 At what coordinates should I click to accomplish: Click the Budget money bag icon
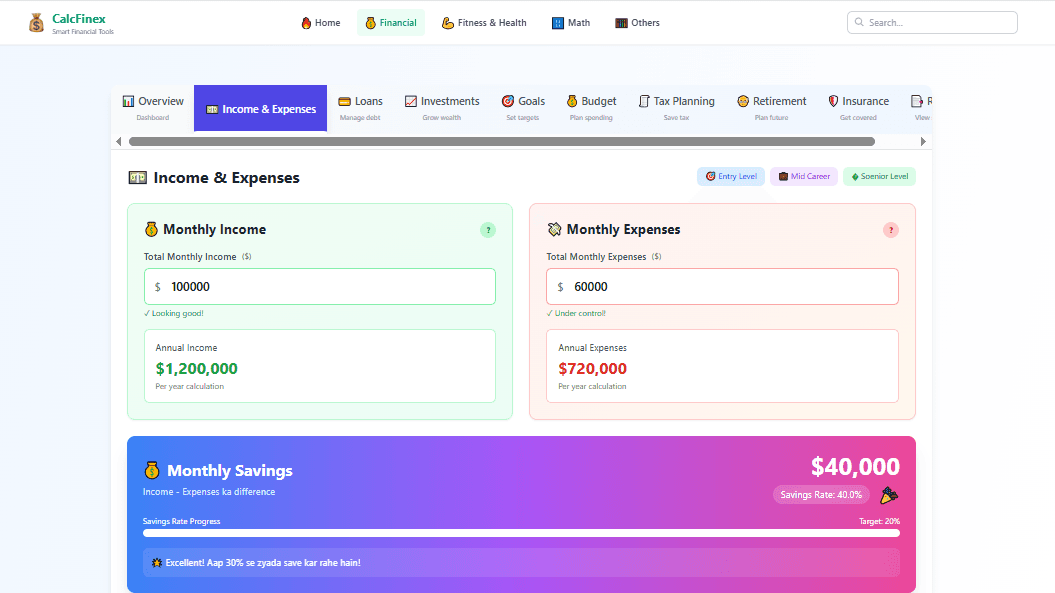572,101
